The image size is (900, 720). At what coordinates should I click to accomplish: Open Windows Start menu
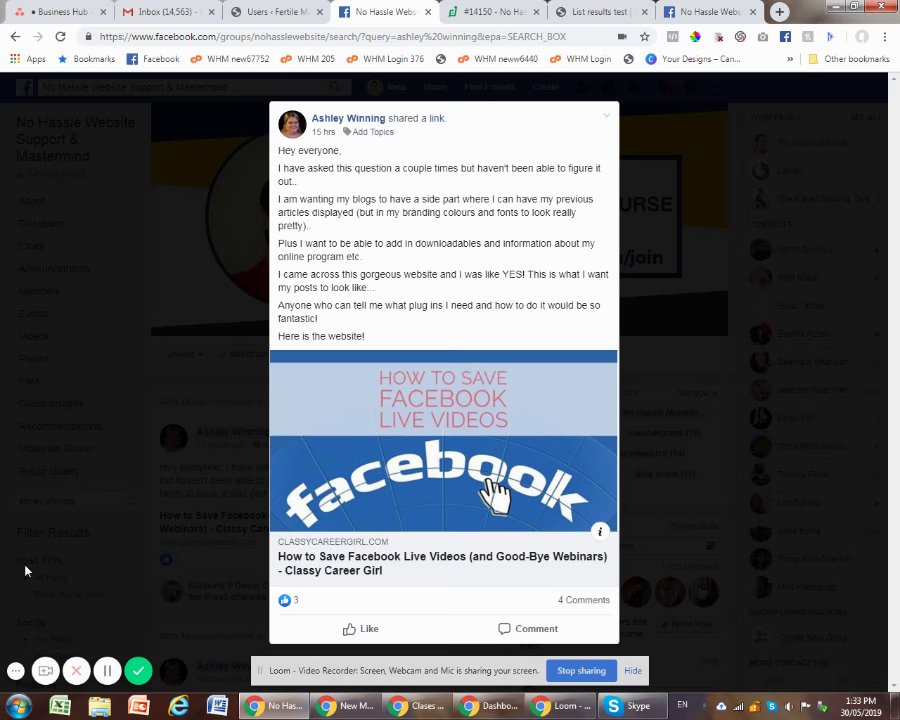pyautogui.click(x=19, y=706)
